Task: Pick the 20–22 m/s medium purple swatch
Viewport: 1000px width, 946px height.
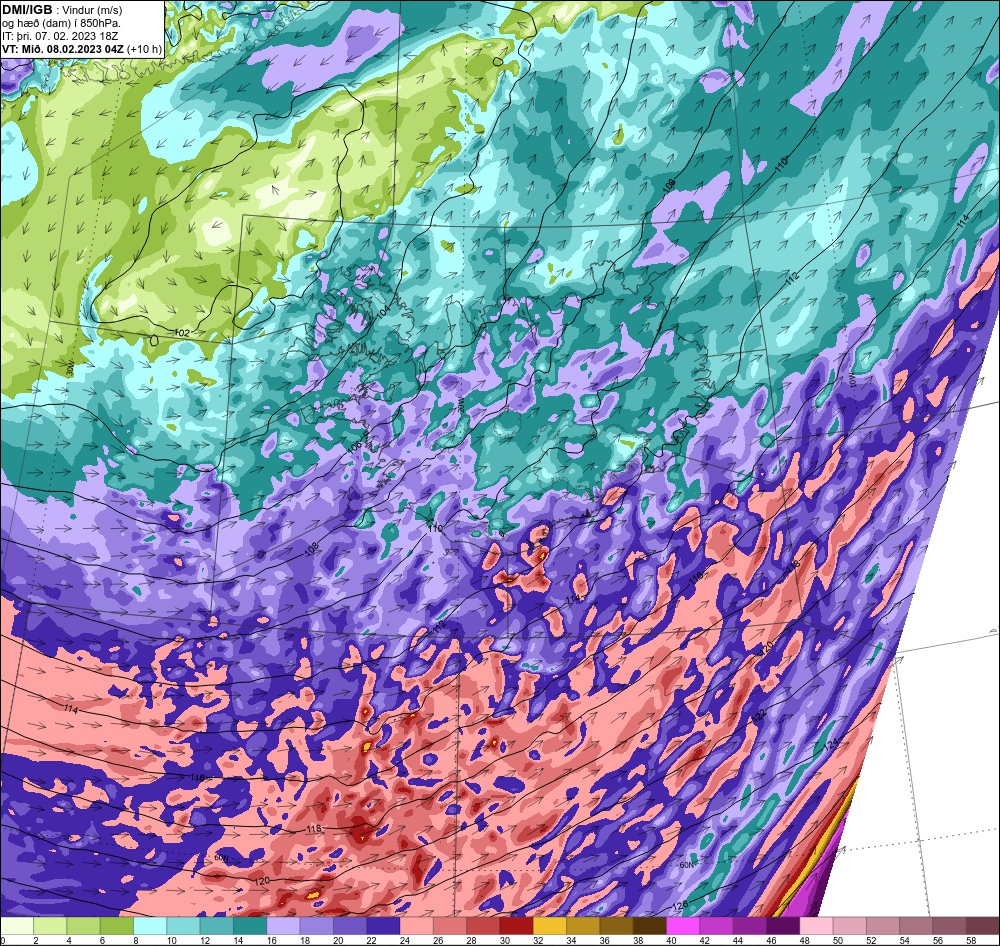Action: coord(349,925)
